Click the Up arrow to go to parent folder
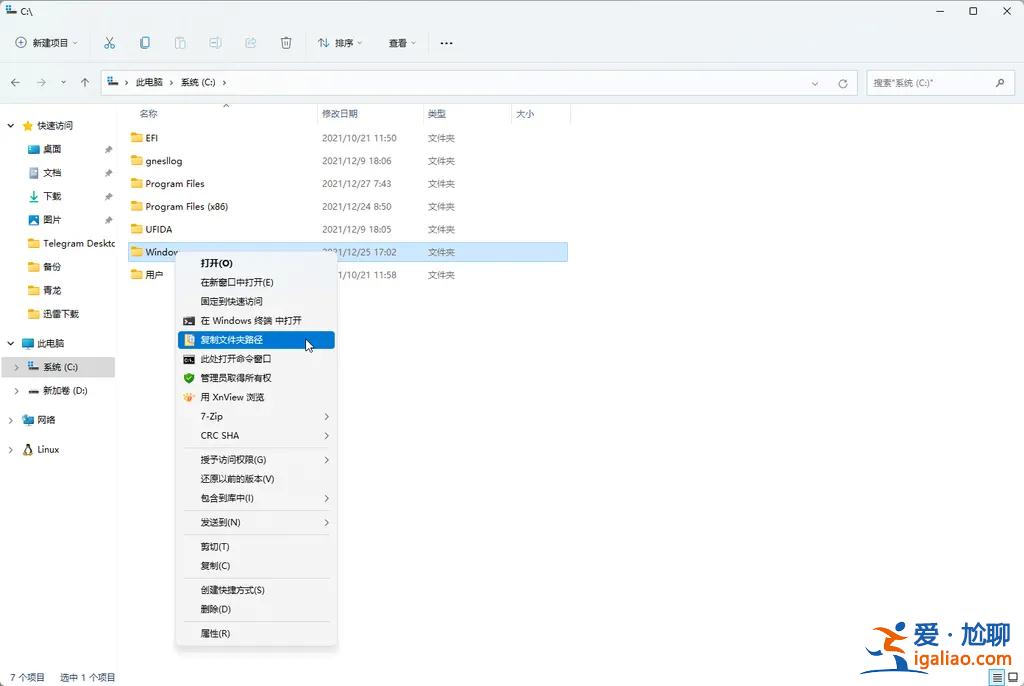Screen dimensions: 1024x686 click(x=85, y=83)
